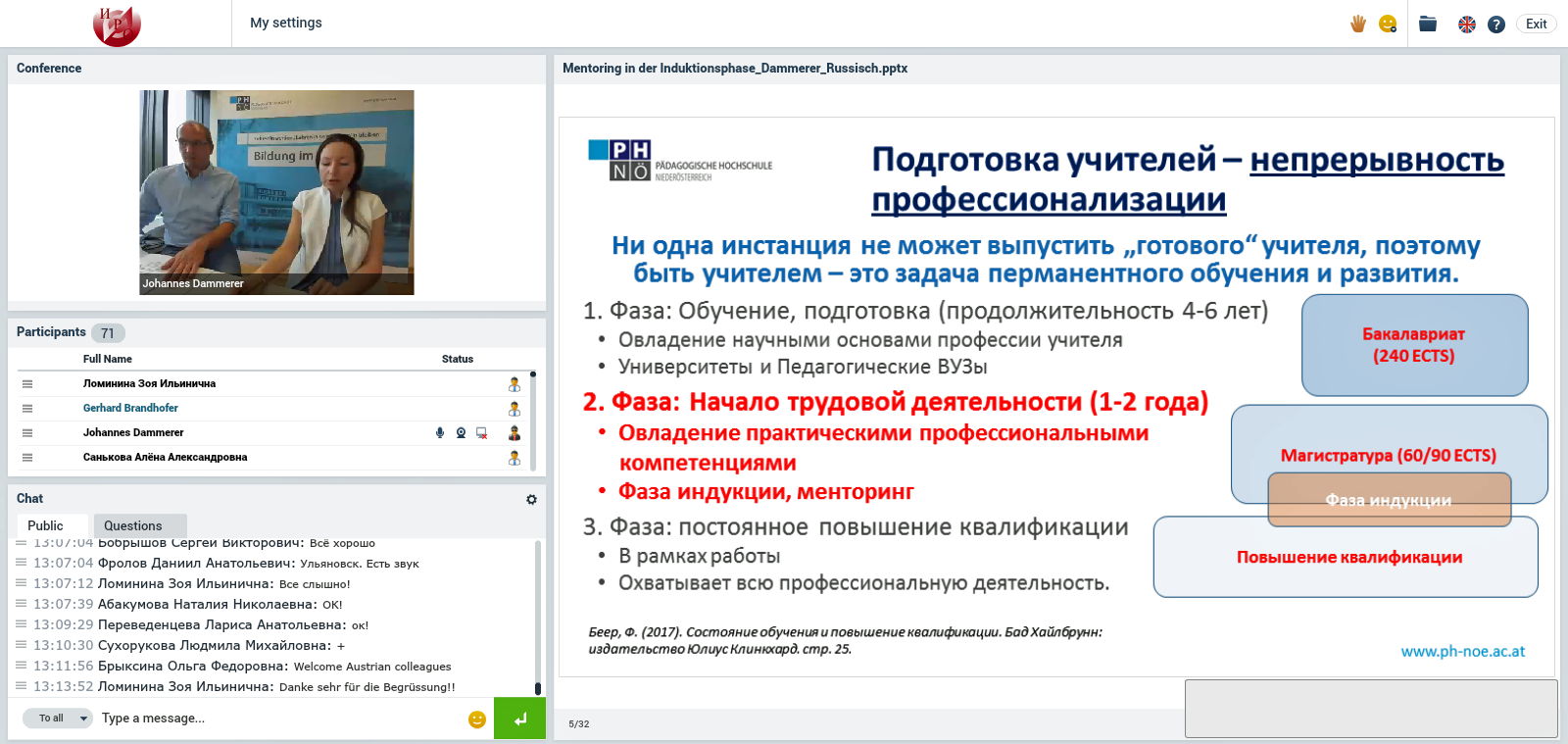Open My settings

(x=286, y=23)
